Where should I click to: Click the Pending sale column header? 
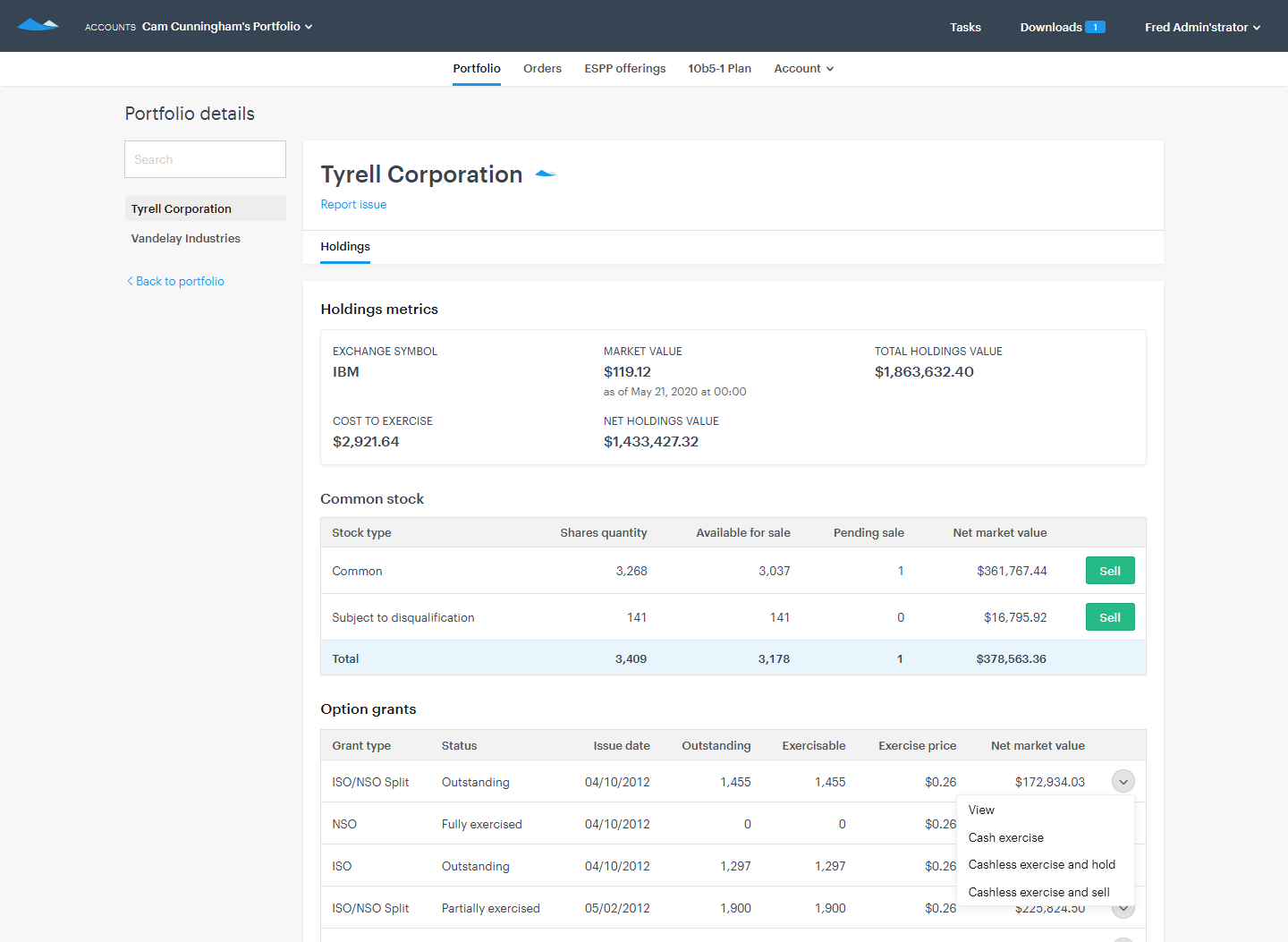click(869, 532)
